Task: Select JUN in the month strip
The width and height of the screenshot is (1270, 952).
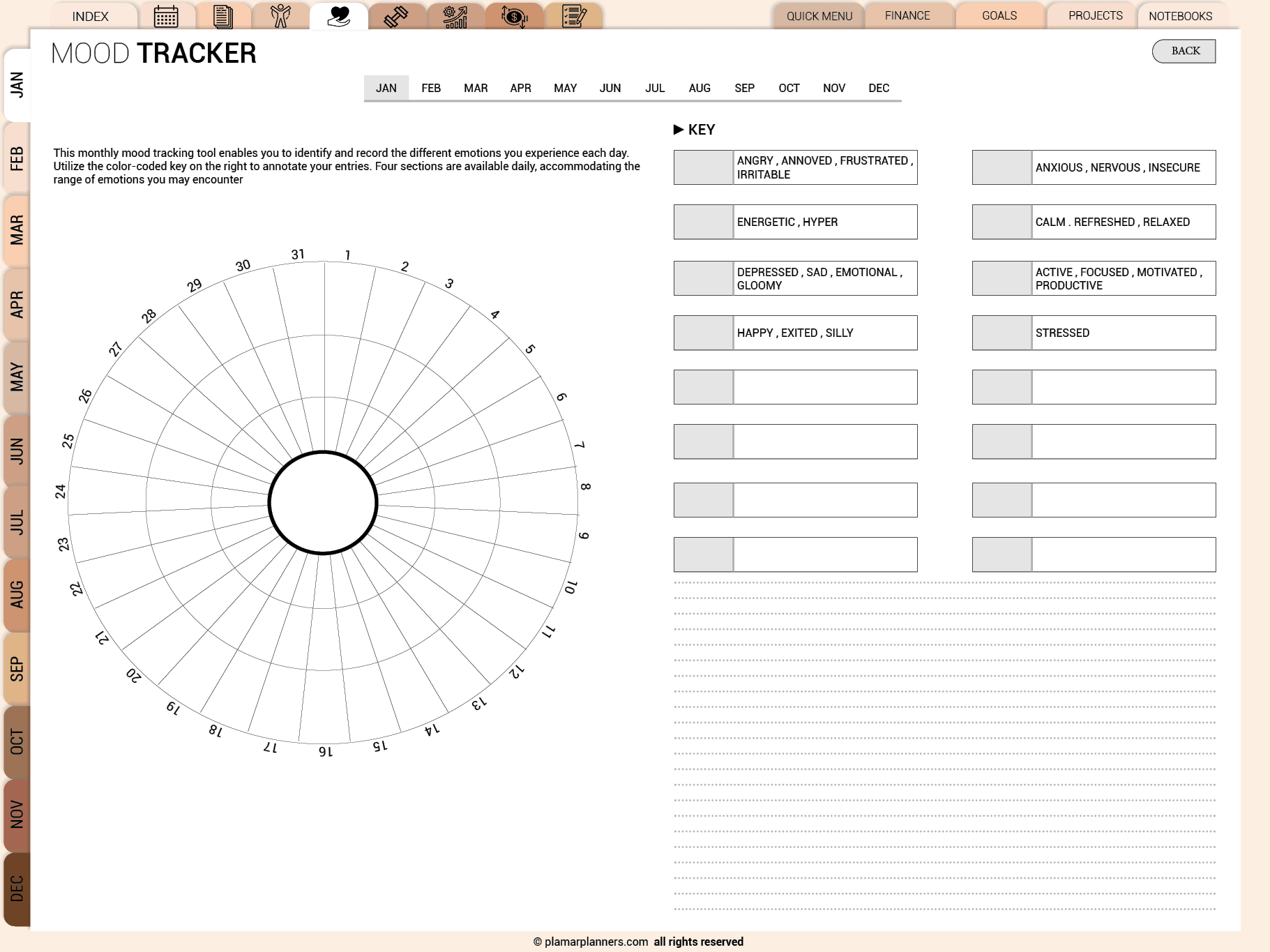Action: [610, 88]
